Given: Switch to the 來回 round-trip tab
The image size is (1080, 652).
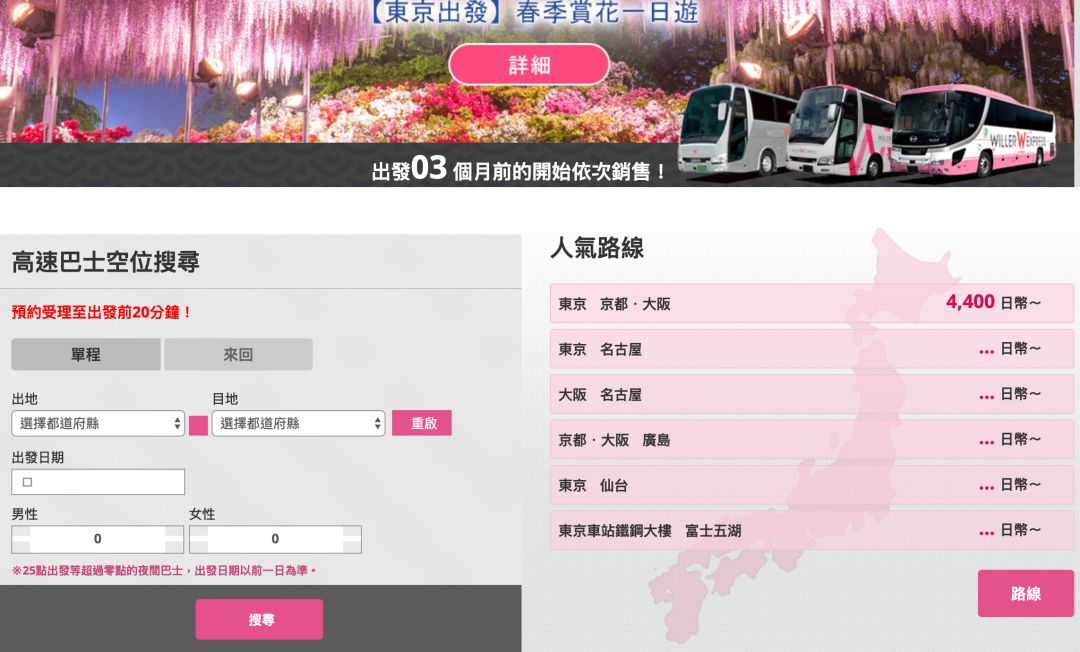Looking at the screenshot, I should tap(238, 353).
